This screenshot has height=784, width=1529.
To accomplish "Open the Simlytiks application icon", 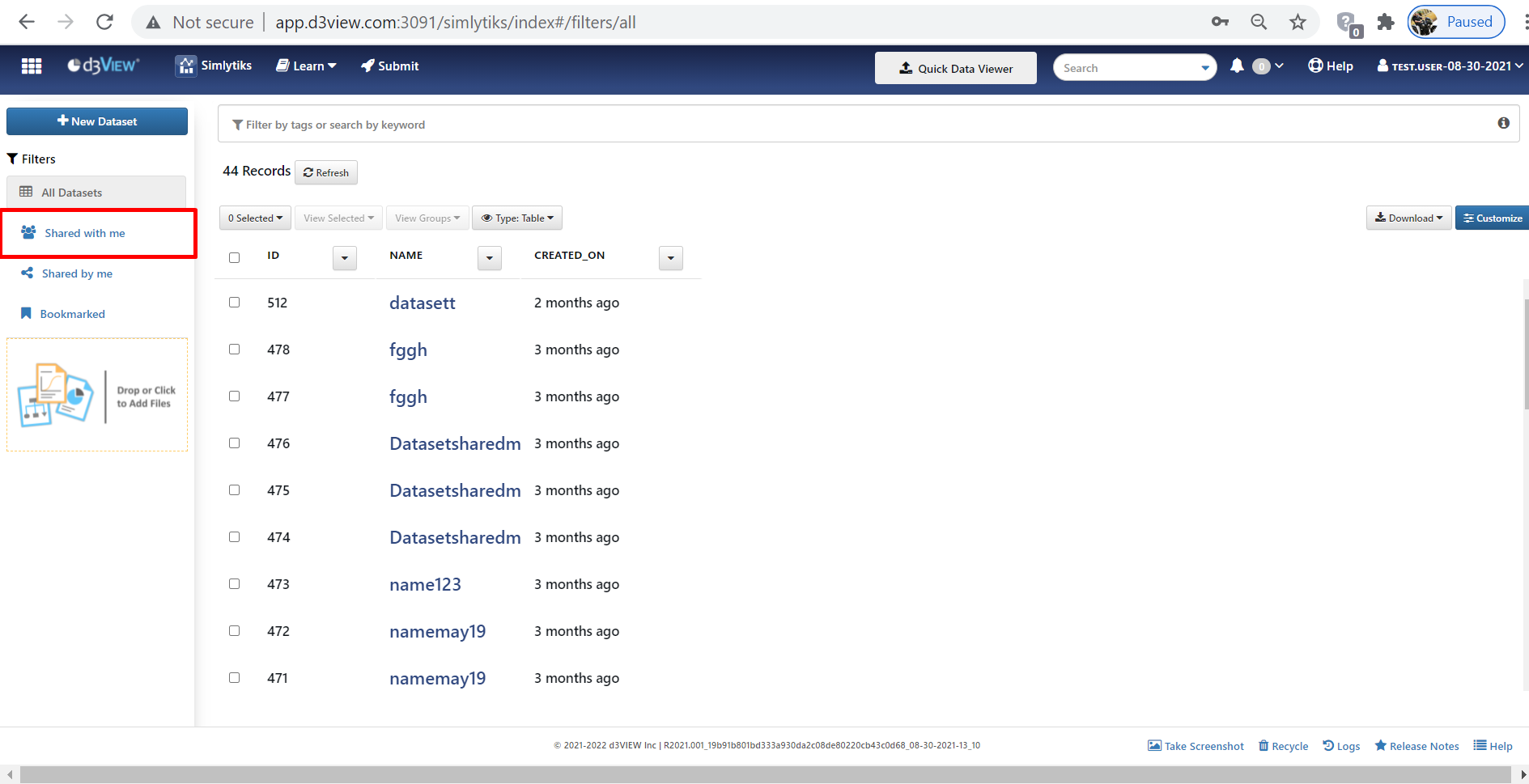I will [186, 66].
